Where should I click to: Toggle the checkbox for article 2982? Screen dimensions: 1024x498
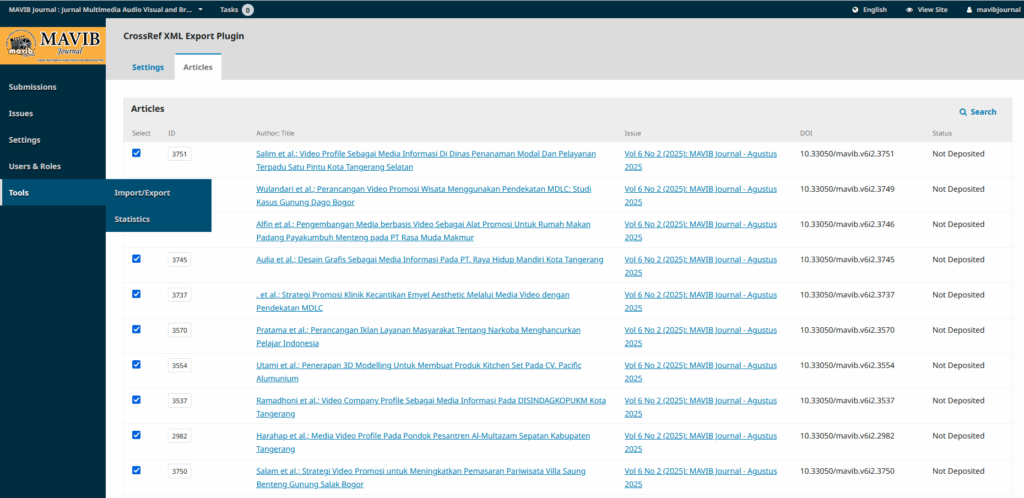136,434
